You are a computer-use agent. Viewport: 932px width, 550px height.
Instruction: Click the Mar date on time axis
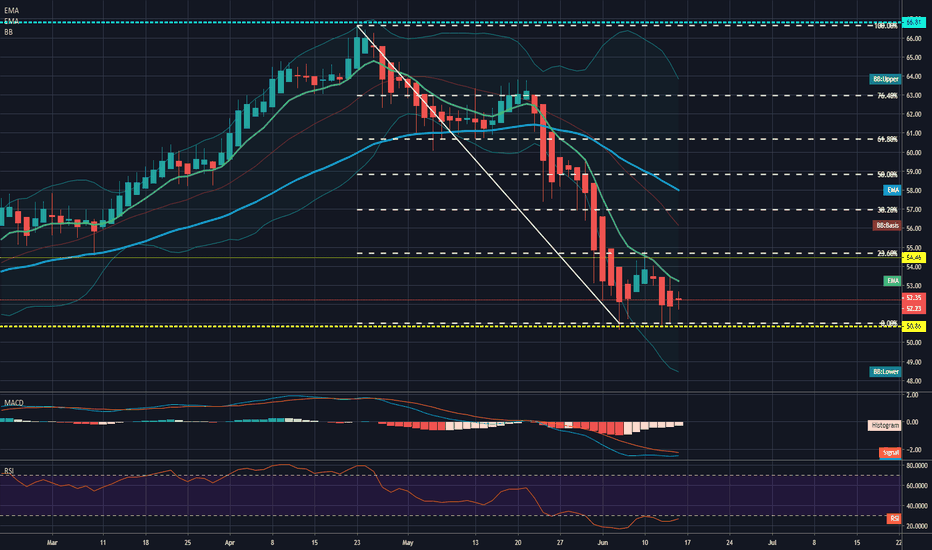coord(52,542)
